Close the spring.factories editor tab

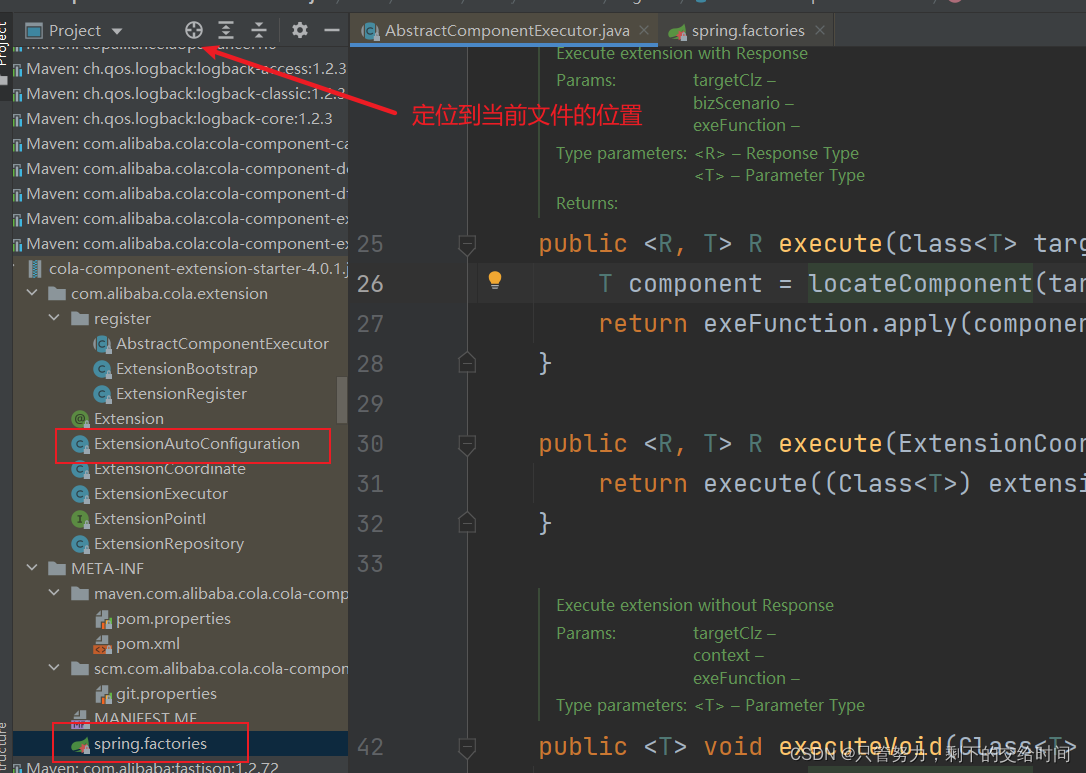(820, 30)
